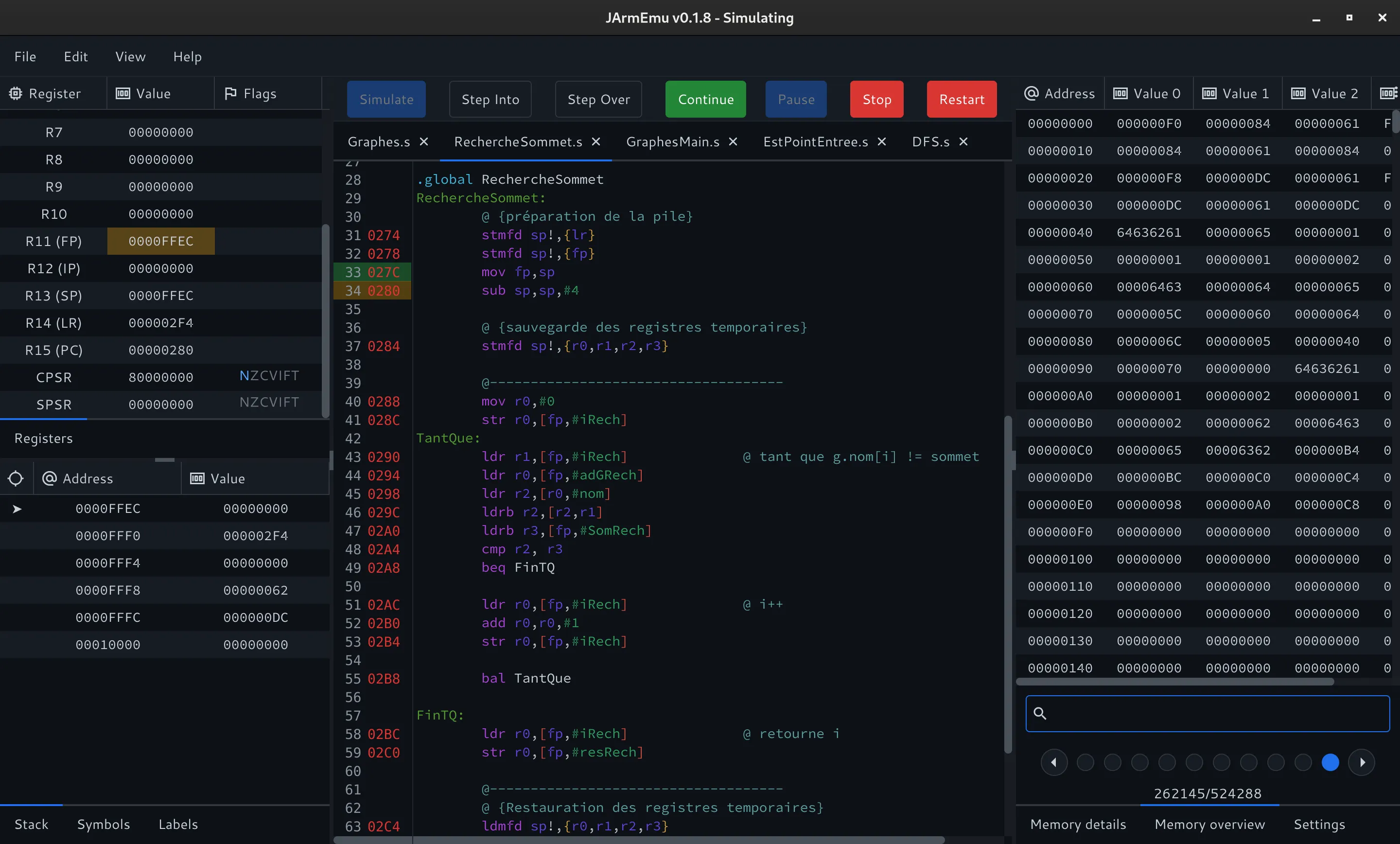Switch to the DFS.s file tab
Image resolution: width=1400 pixels, height=844 pixels.
click(931, 141)
